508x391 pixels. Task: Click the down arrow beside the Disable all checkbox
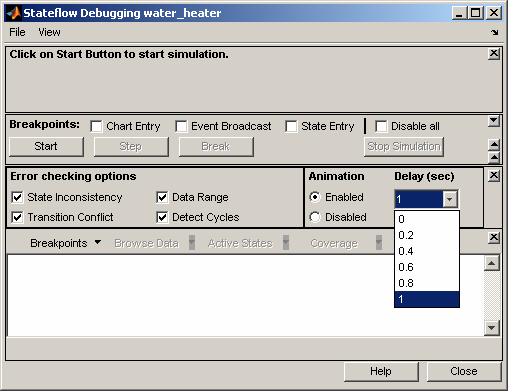494,121
